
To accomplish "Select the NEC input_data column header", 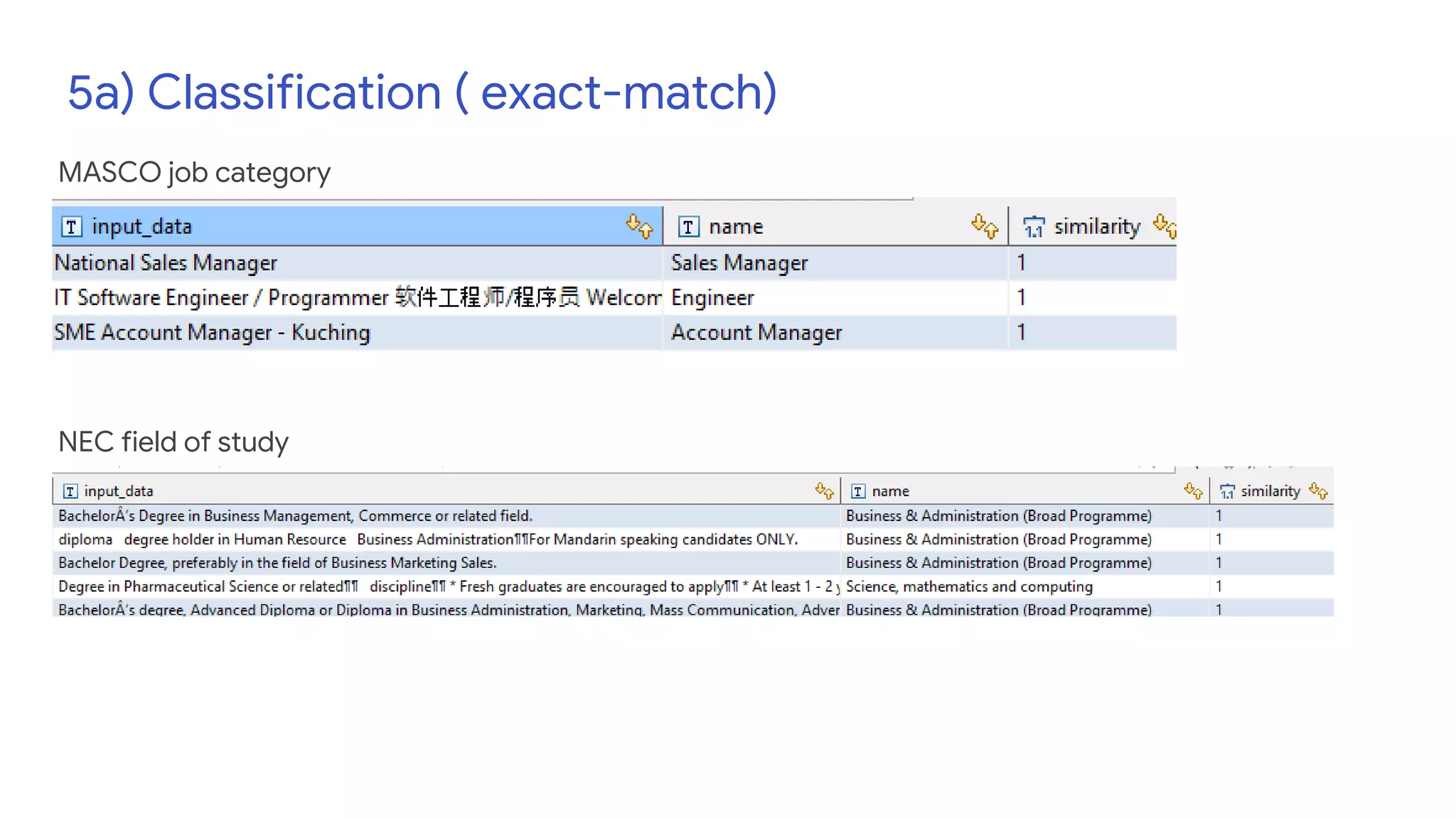I will 446,491.
